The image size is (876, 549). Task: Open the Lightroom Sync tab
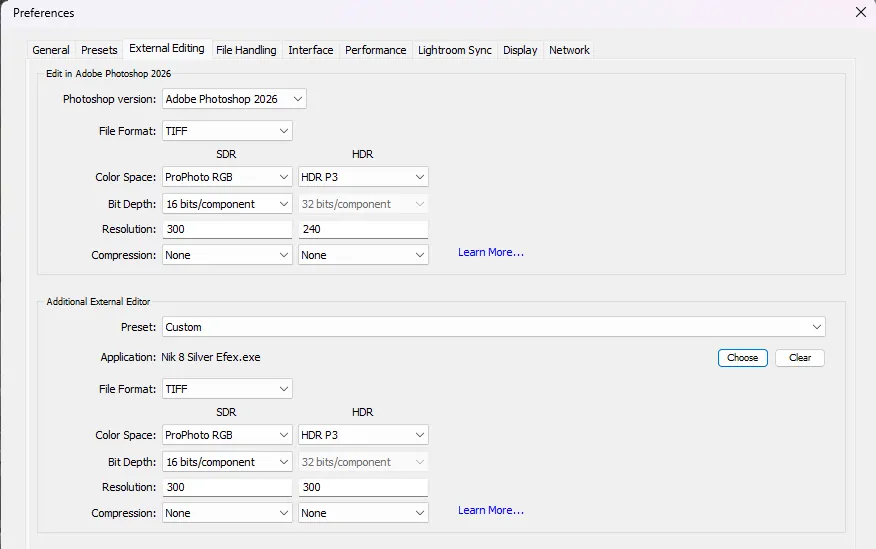click(x=454, y=50)
